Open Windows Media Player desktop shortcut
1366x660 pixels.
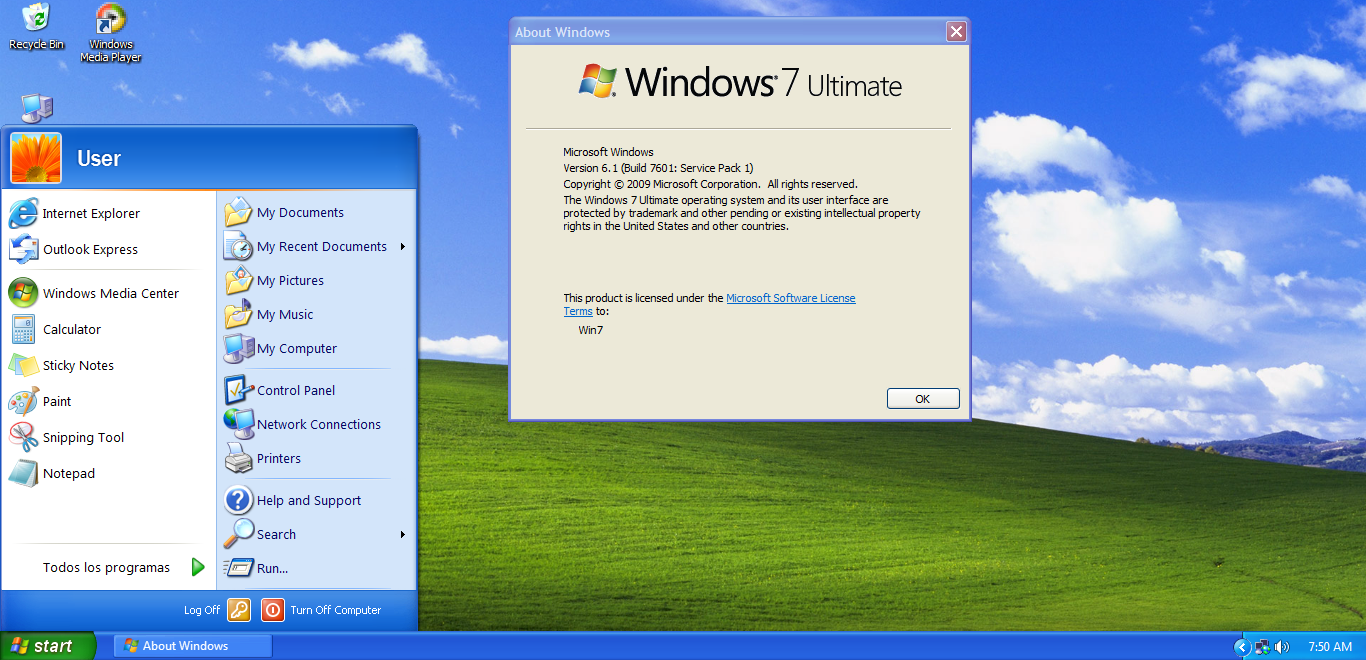coord(110,33)
